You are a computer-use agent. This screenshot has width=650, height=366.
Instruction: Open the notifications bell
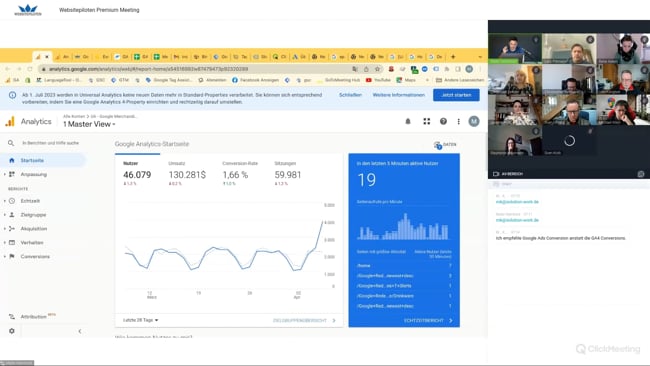coord(408,121)
